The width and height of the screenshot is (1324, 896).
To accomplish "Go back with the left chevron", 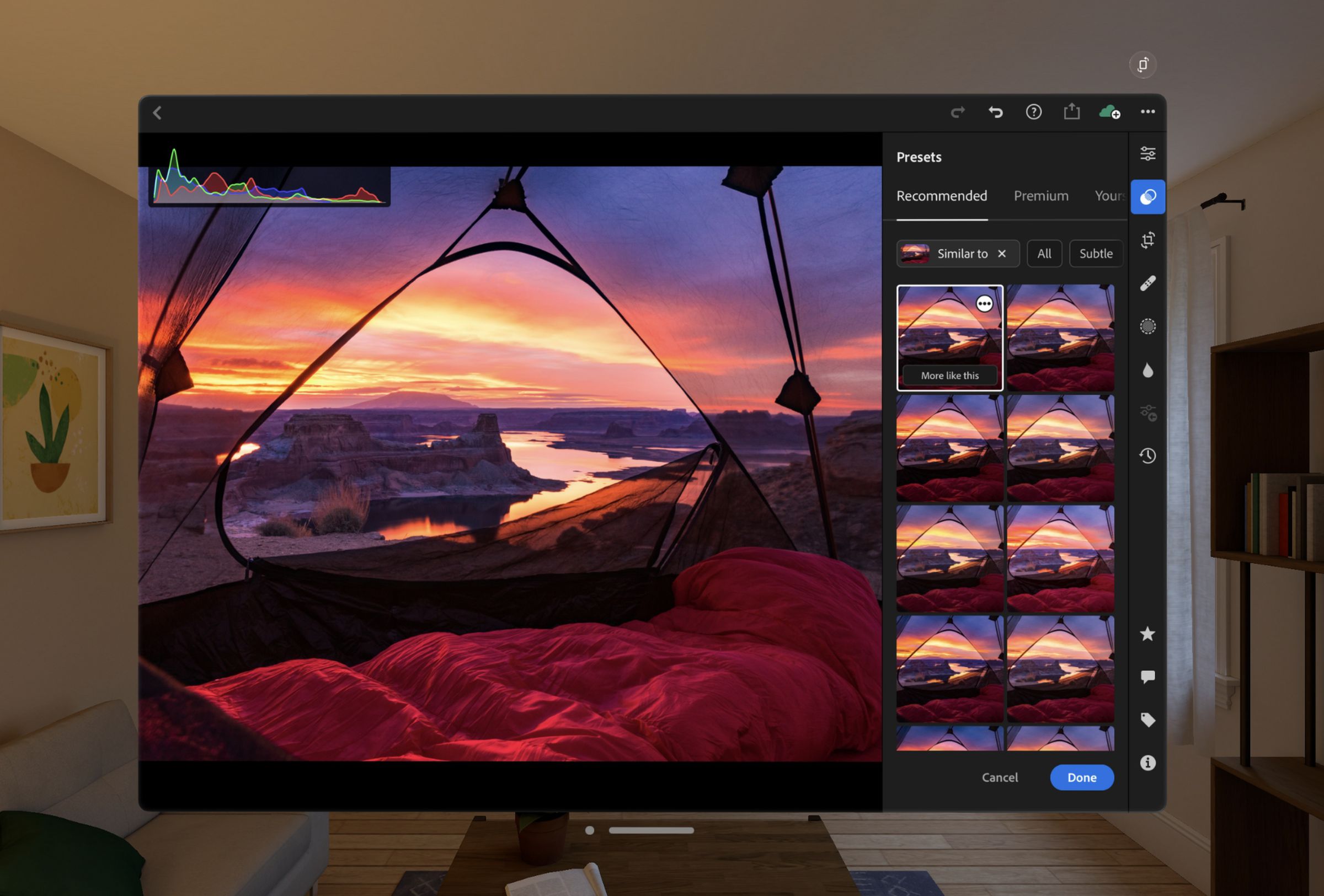I will click(x=158, y=112).
